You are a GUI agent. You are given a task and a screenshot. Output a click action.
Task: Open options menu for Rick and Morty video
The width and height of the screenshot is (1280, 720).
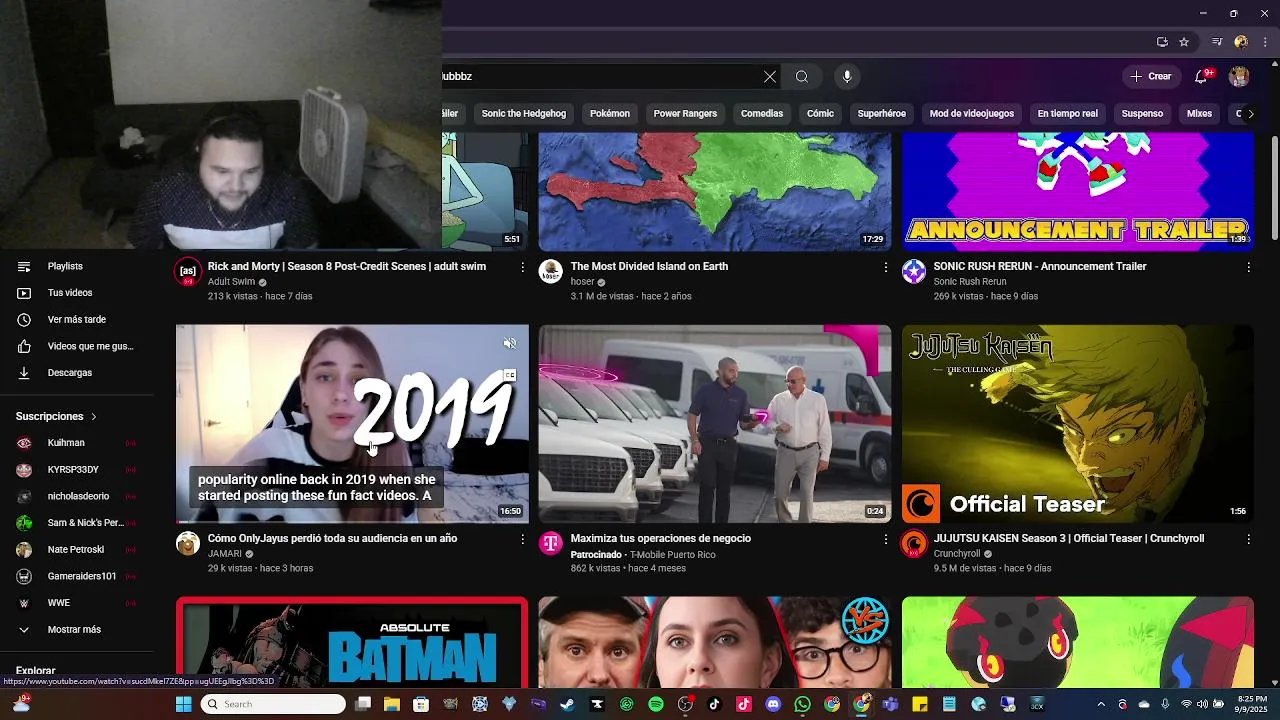pos(522,267)
